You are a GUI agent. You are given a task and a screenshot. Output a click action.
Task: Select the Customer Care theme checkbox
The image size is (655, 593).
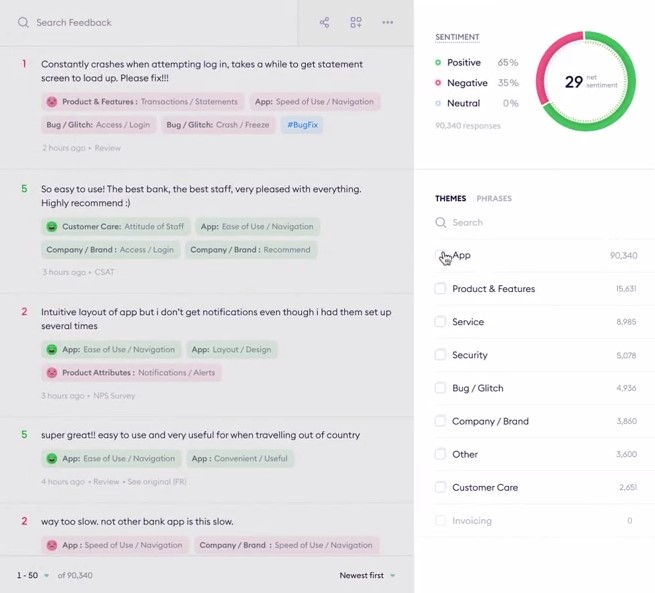click(440, 487)
